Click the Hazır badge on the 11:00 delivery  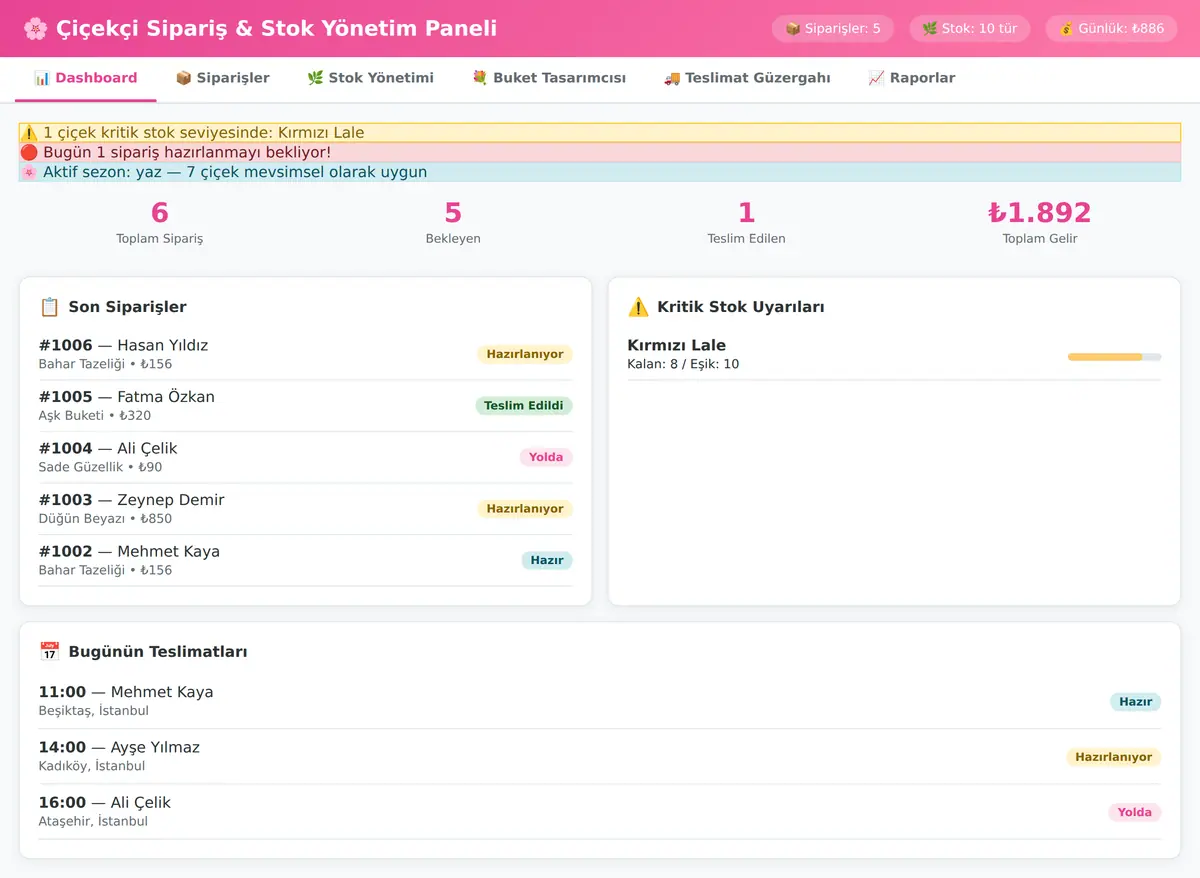[1136, 702]
